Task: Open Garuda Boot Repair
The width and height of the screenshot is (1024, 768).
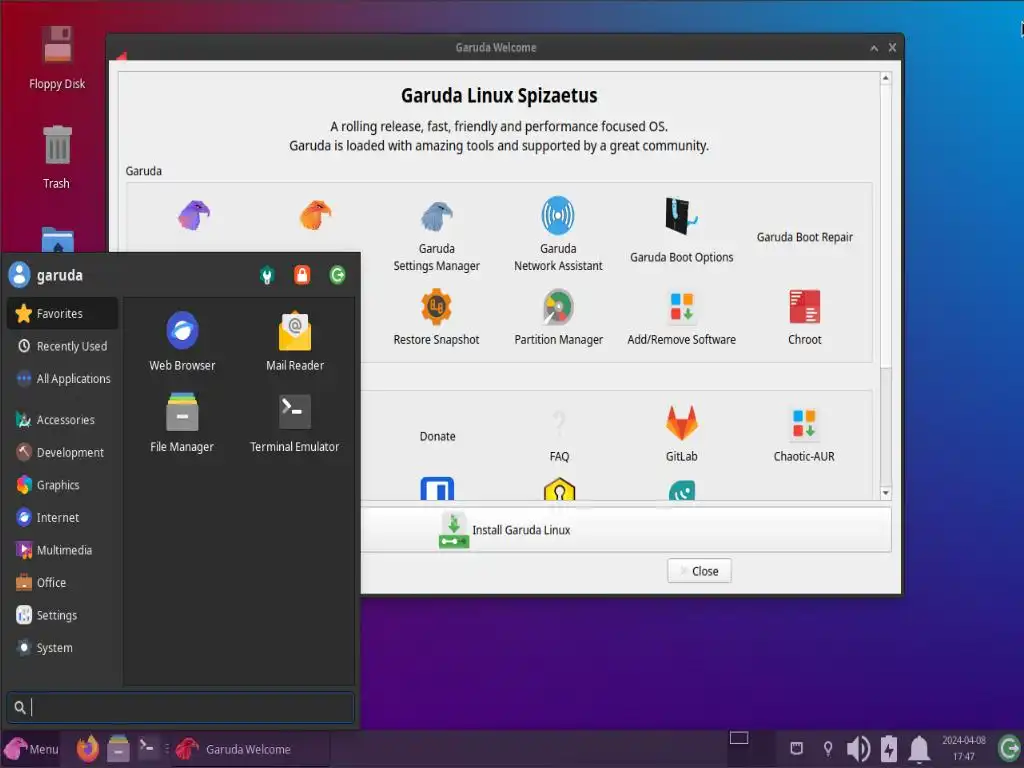Action: coord(804,237)
